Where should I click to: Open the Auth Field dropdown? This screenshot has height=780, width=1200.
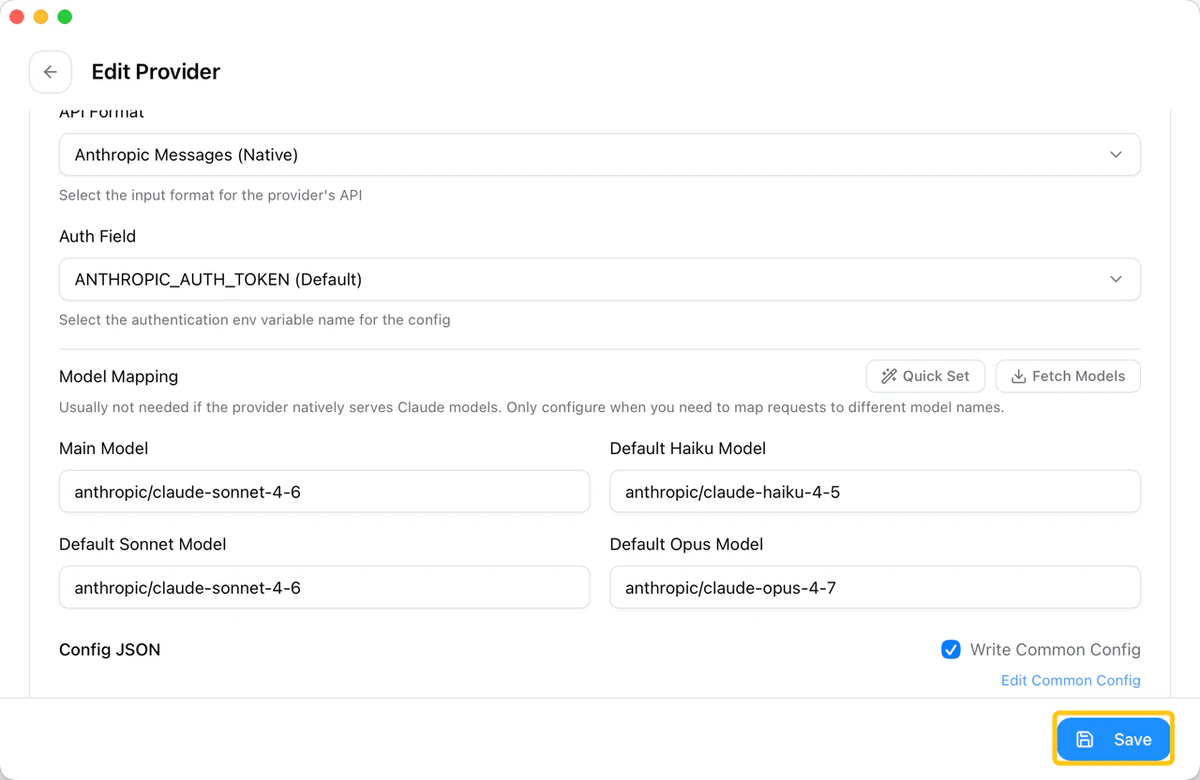(x=600, y=280)
